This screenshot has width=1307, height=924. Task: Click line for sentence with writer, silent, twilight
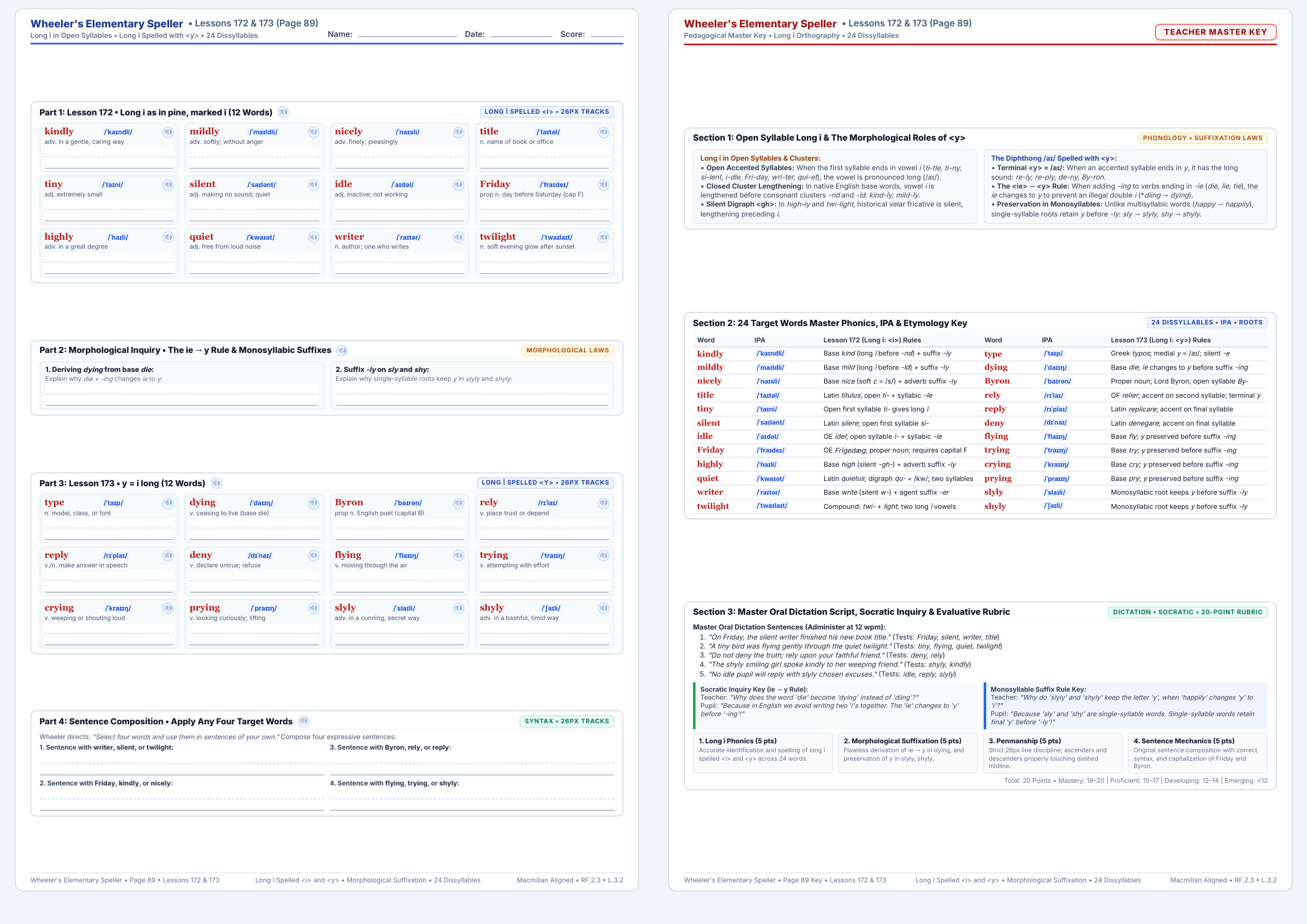pyautogui.click(x=182, y=764)
